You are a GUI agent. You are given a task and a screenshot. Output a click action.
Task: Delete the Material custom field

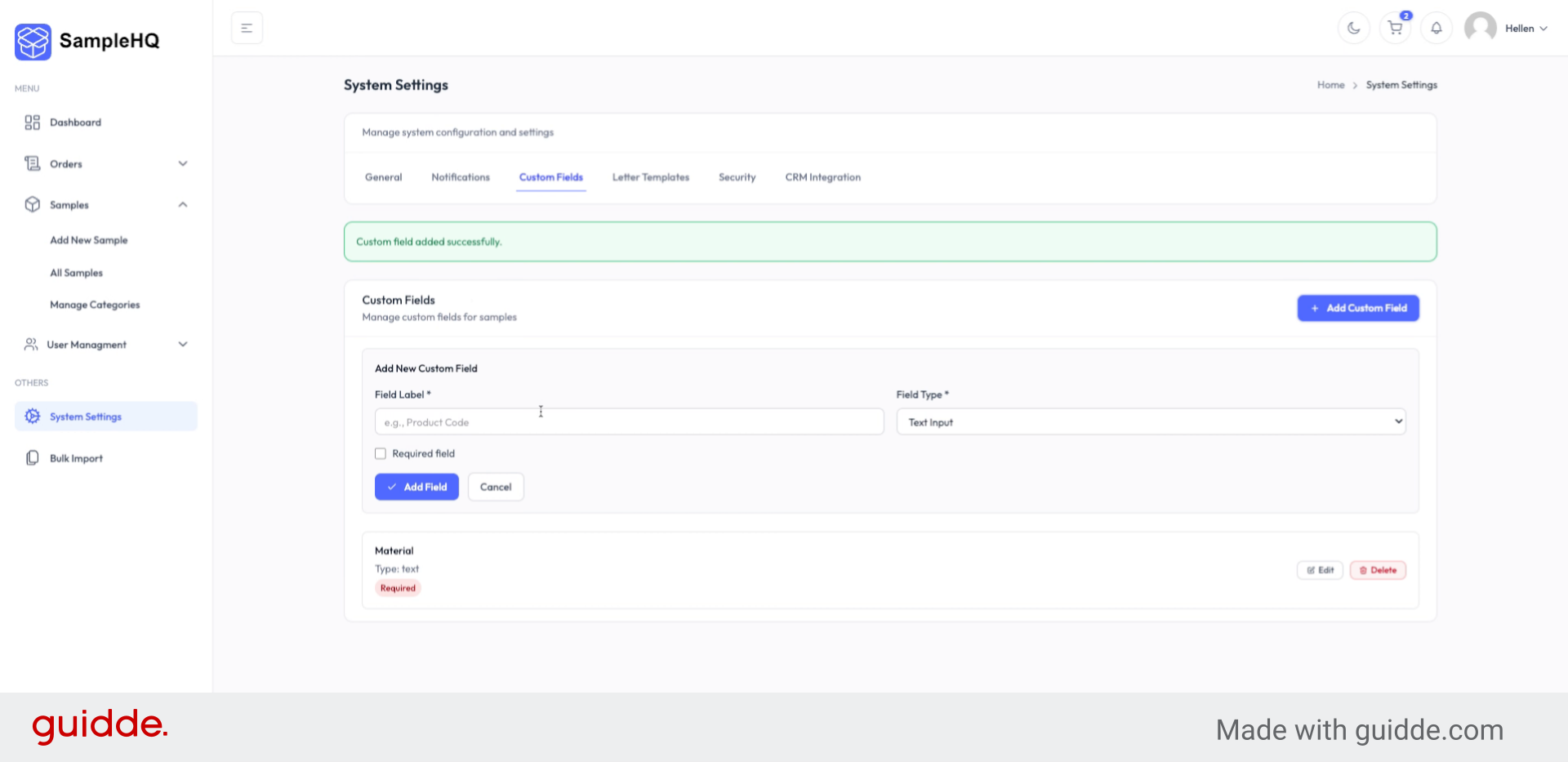tap(1378, 570)
